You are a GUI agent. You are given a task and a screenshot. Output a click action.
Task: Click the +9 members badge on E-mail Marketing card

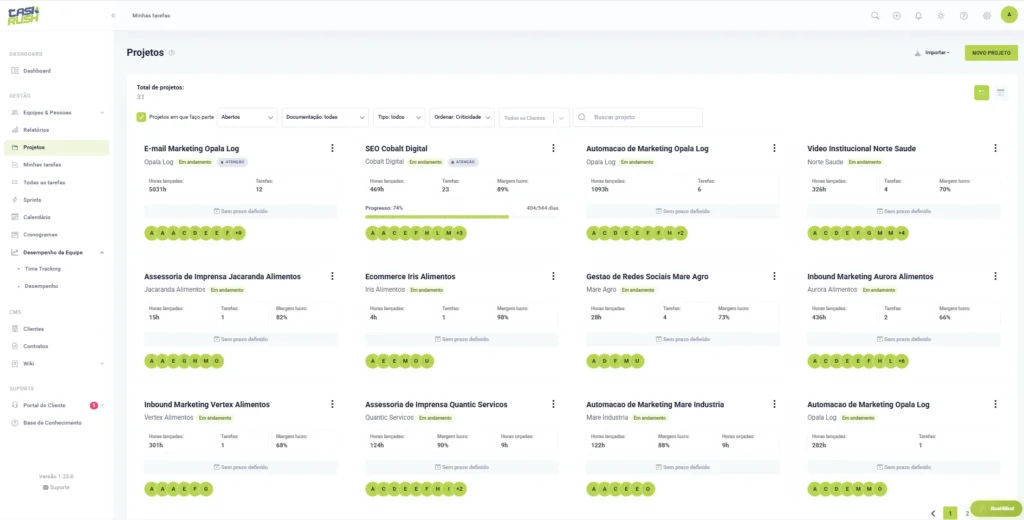tap(238, 233)
